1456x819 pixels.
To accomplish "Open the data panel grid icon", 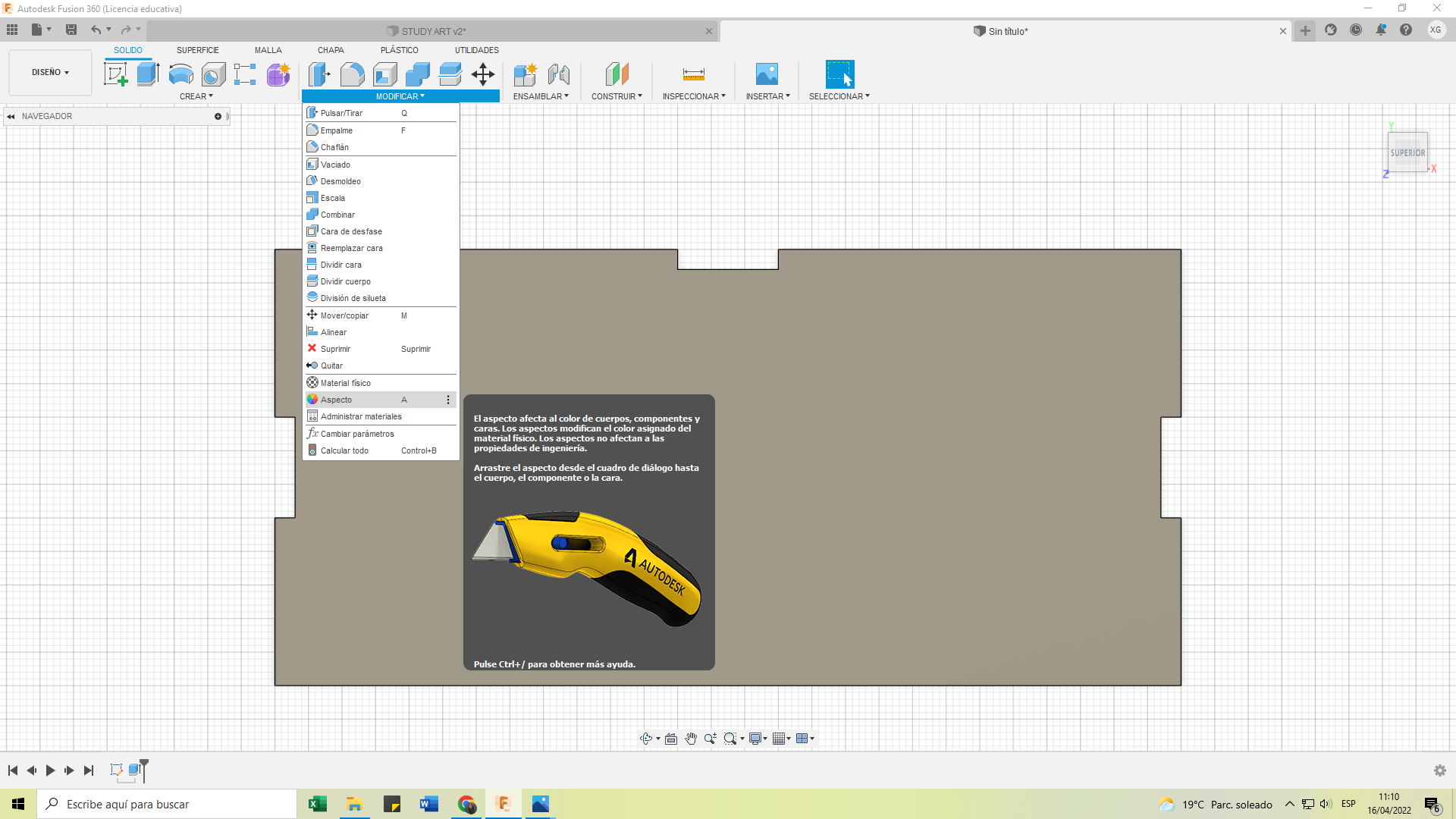I will [x=12, y=30].
